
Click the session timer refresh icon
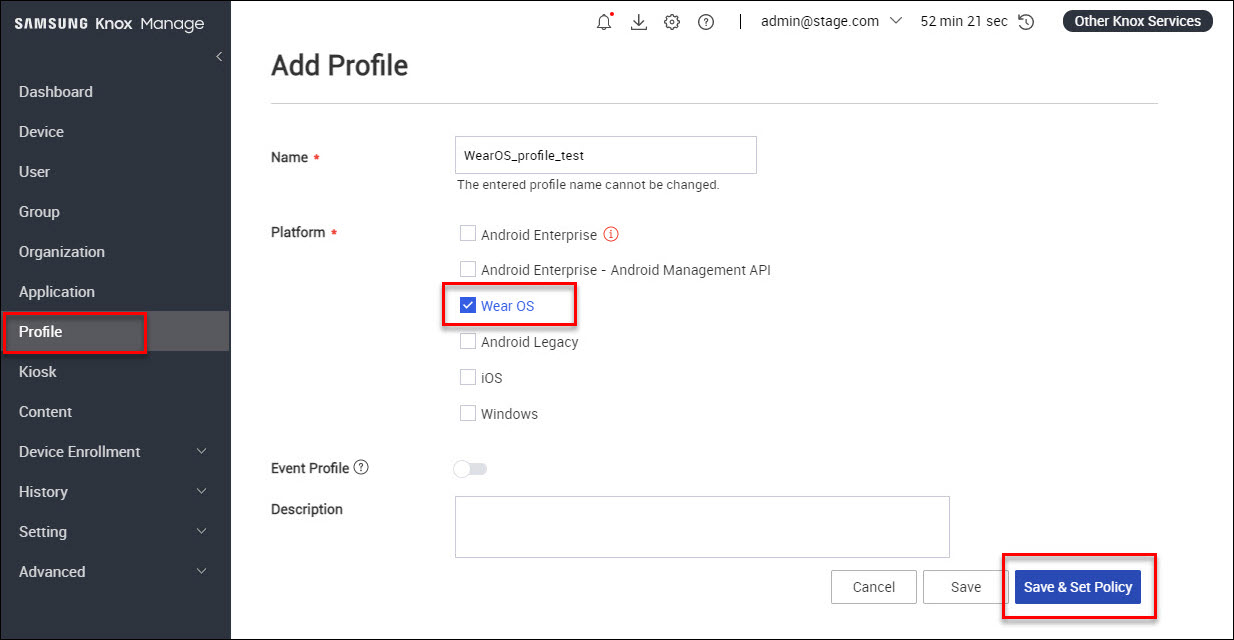tap(1026, 22)
